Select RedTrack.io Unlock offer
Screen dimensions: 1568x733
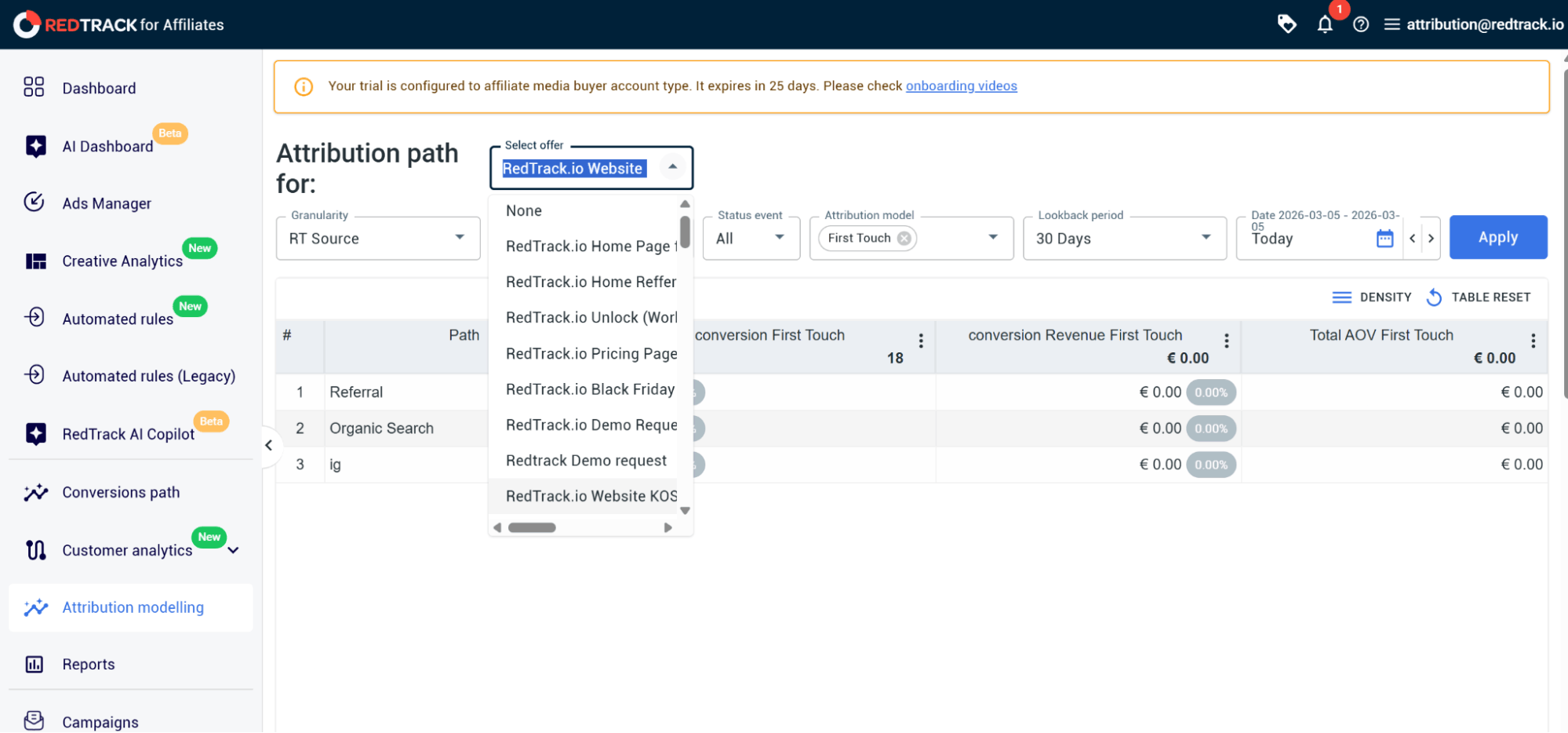[583, 317]
